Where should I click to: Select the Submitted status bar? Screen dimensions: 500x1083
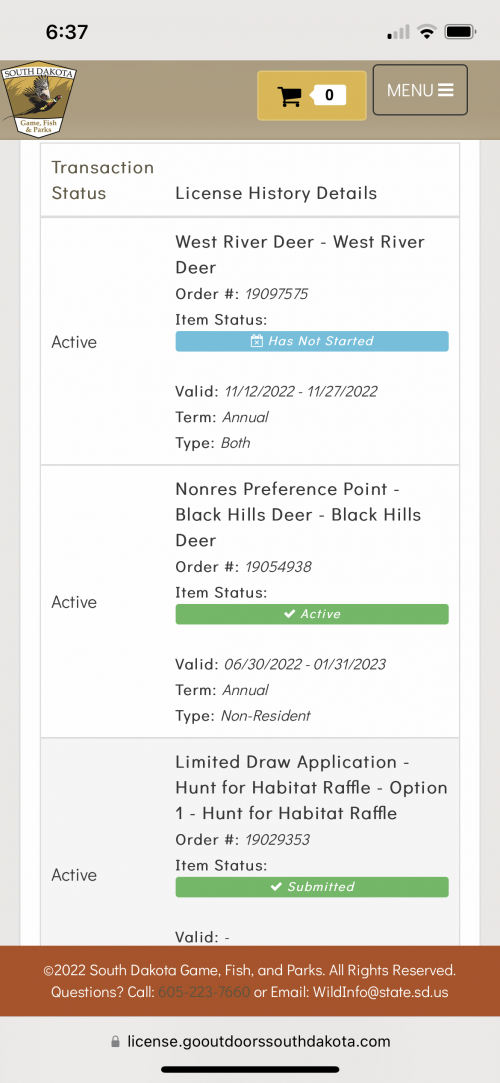pos(312,887)
